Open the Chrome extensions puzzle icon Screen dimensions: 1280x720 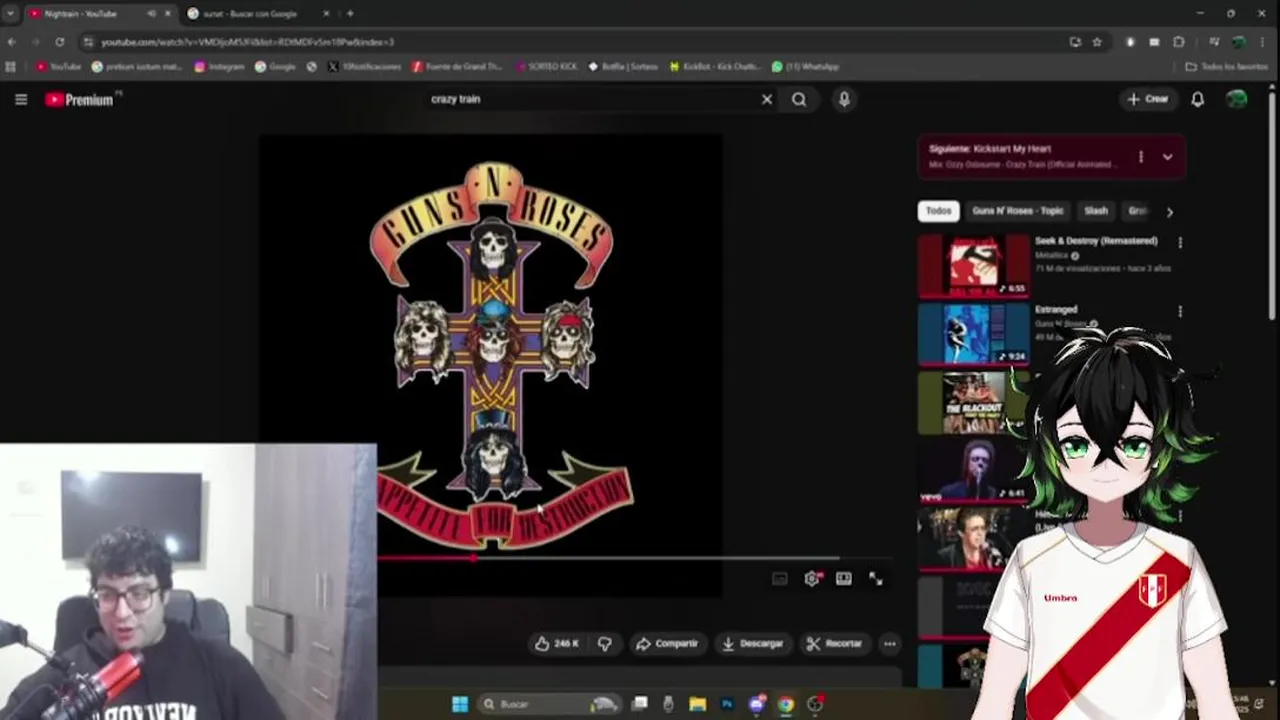1178,42
